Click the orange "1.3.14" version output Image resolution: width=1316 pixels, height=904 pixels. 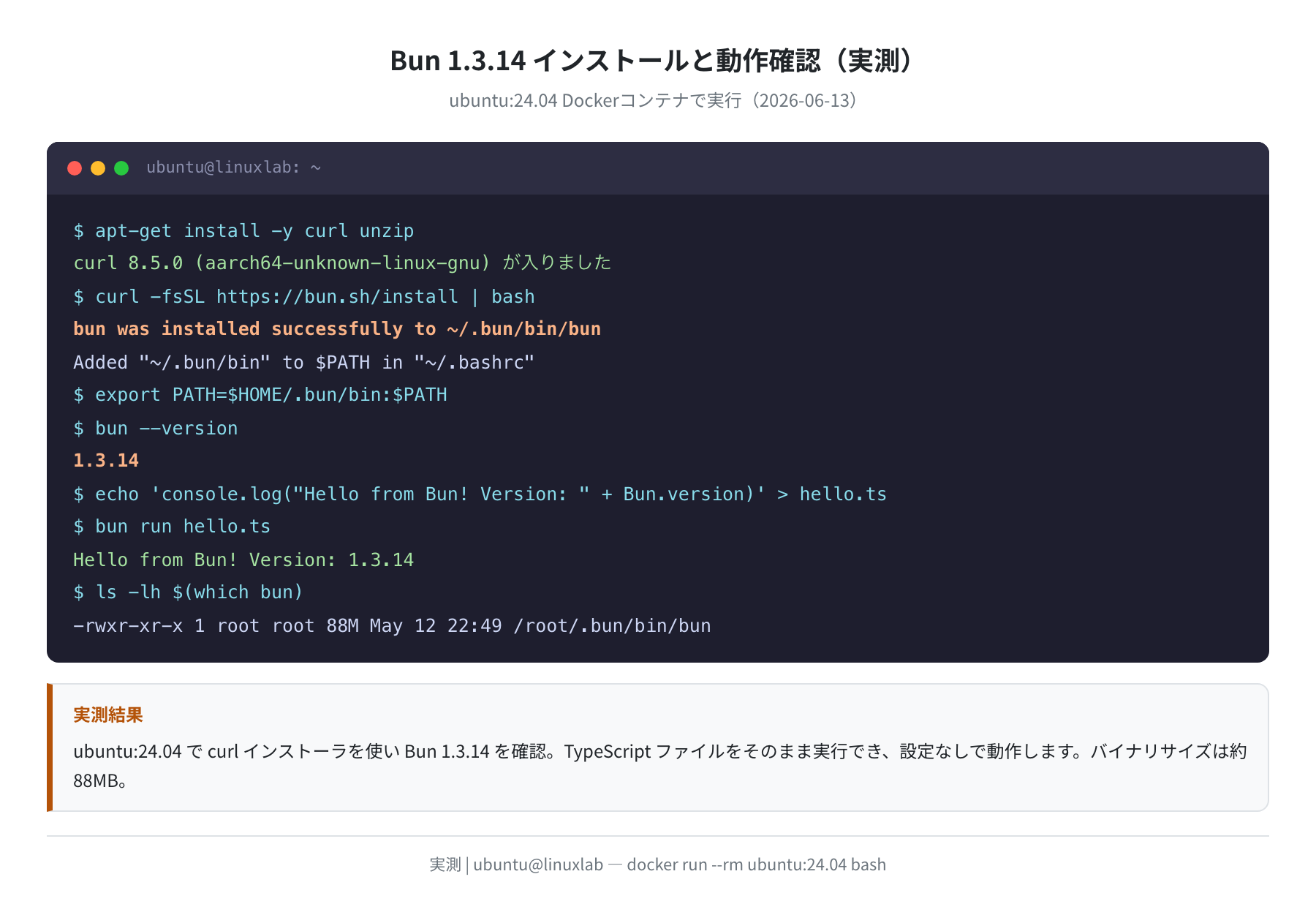106,461
